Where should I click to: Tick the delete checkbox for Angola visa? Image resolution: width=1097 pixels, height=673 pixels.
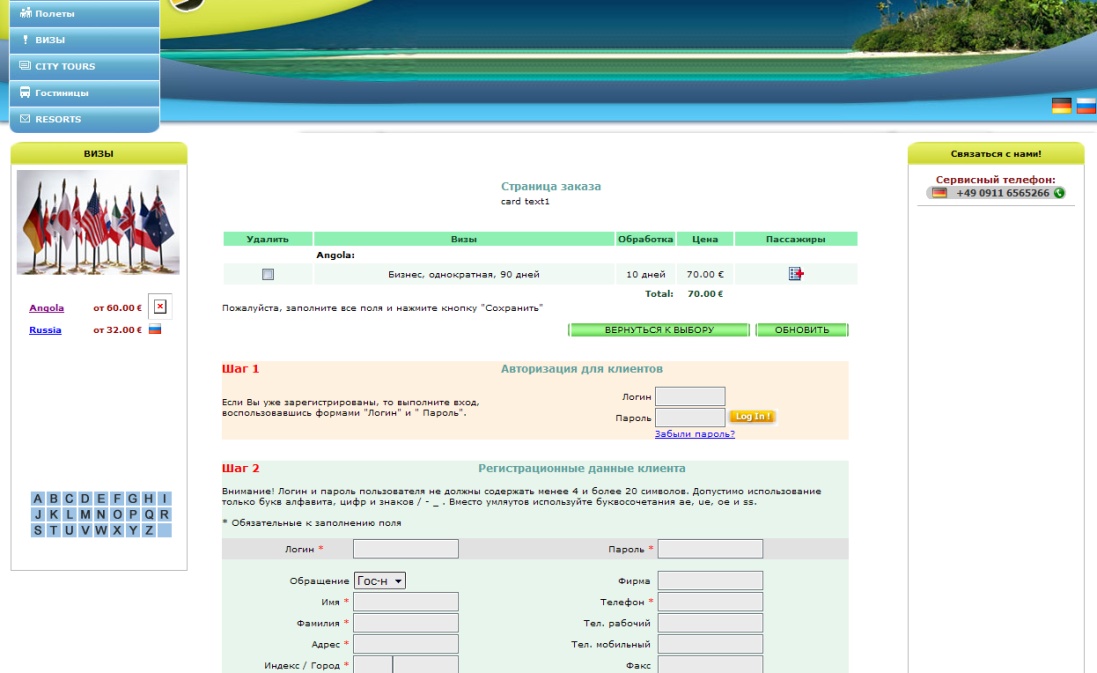[267, 274]
